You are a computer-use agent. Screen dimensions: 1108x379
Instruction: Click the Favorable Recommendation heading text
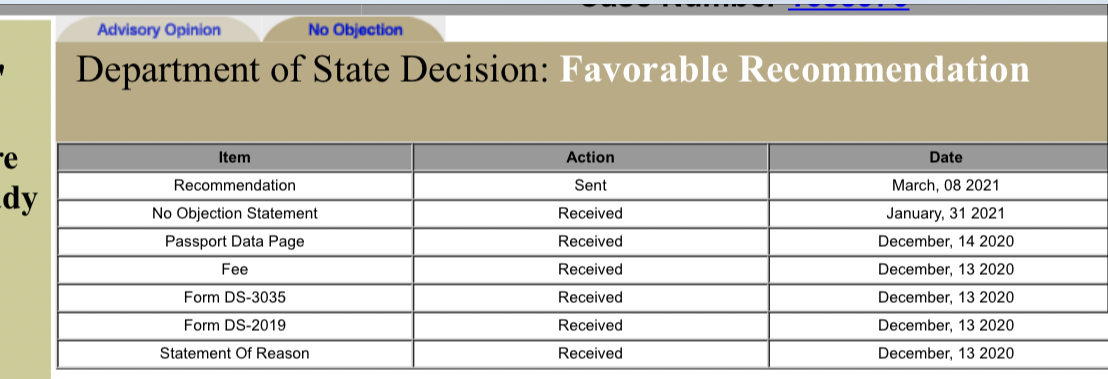click(794, 69)
